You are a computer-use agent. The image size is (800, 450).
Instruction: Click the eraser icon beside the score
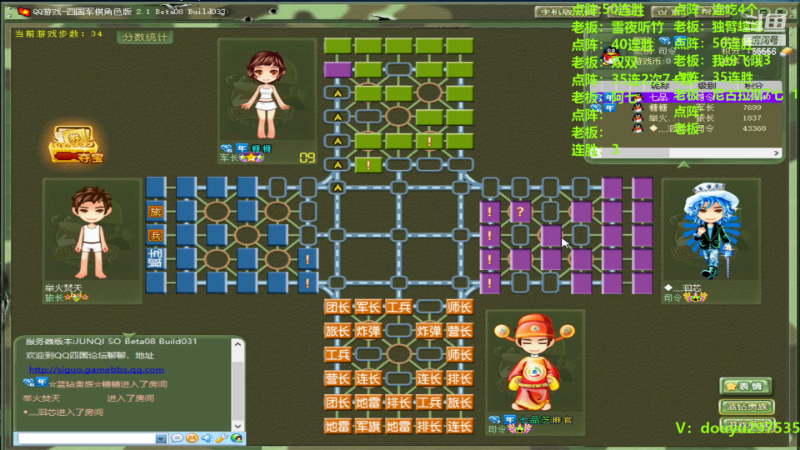click(x=786, y=51)
